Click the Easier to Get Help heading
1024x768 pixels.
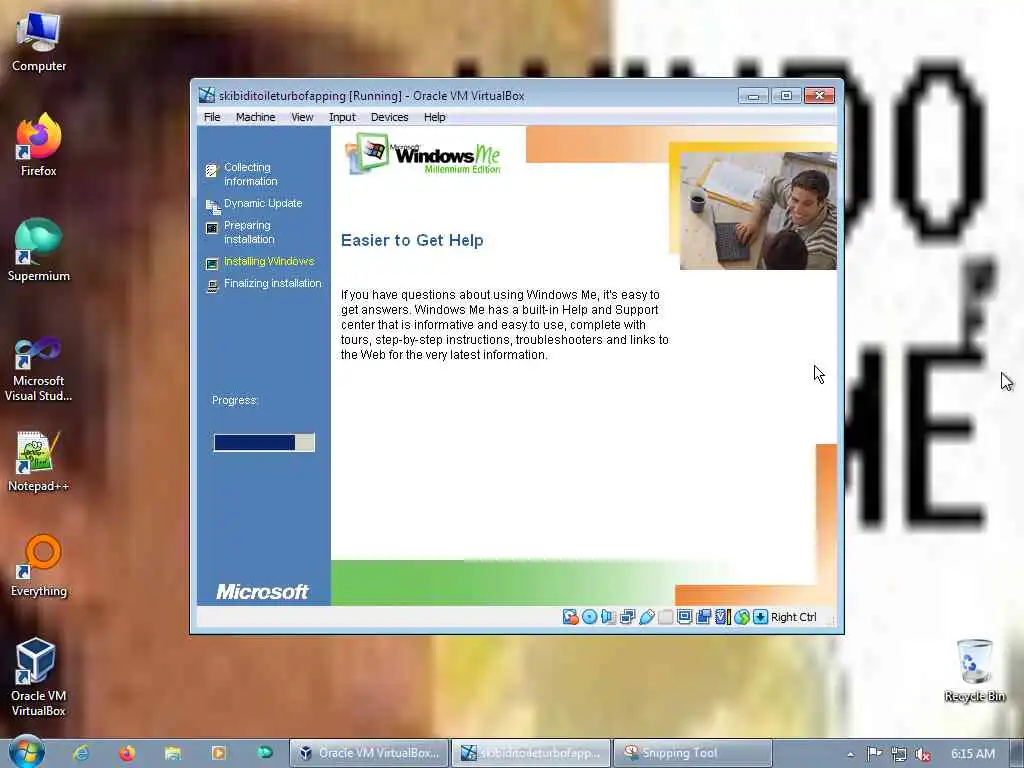pyautogui.click(x=412, y=240)
